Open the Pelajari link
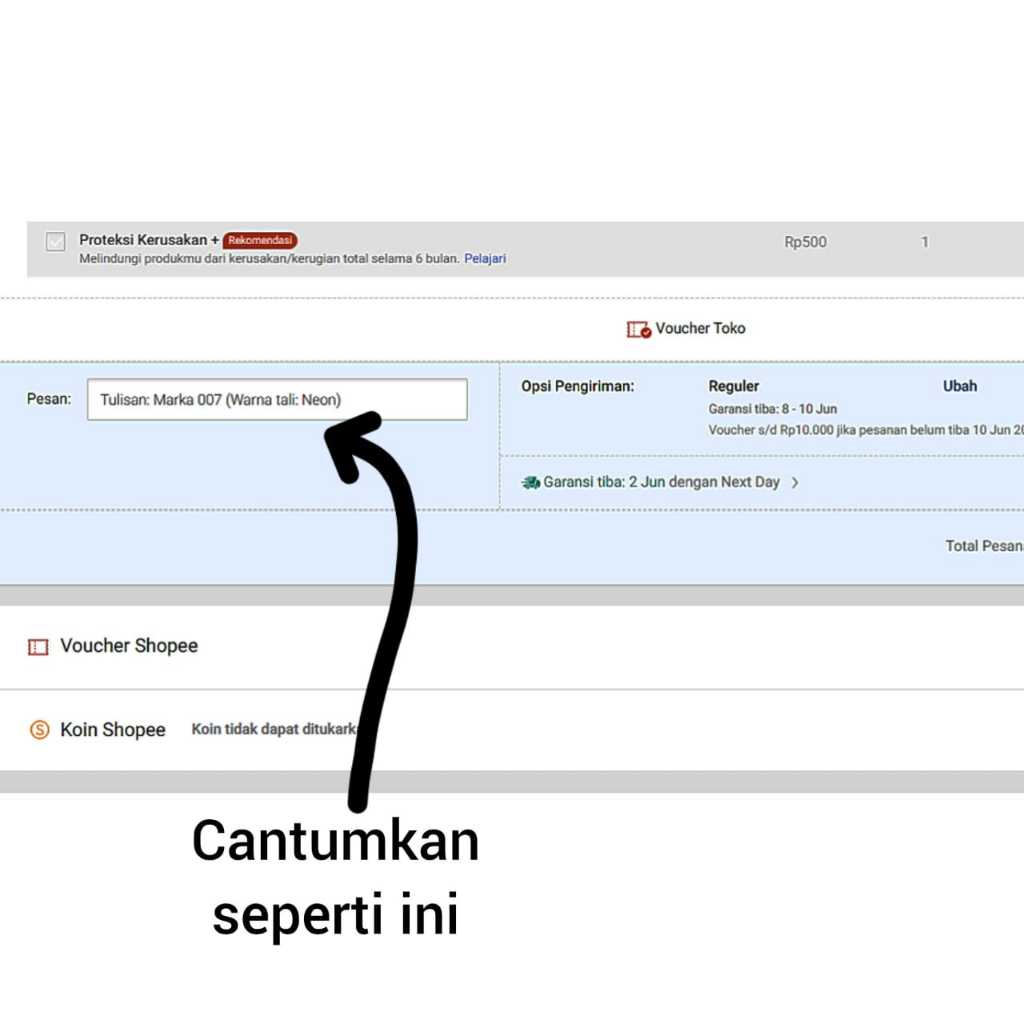 (x=485, y=259)
